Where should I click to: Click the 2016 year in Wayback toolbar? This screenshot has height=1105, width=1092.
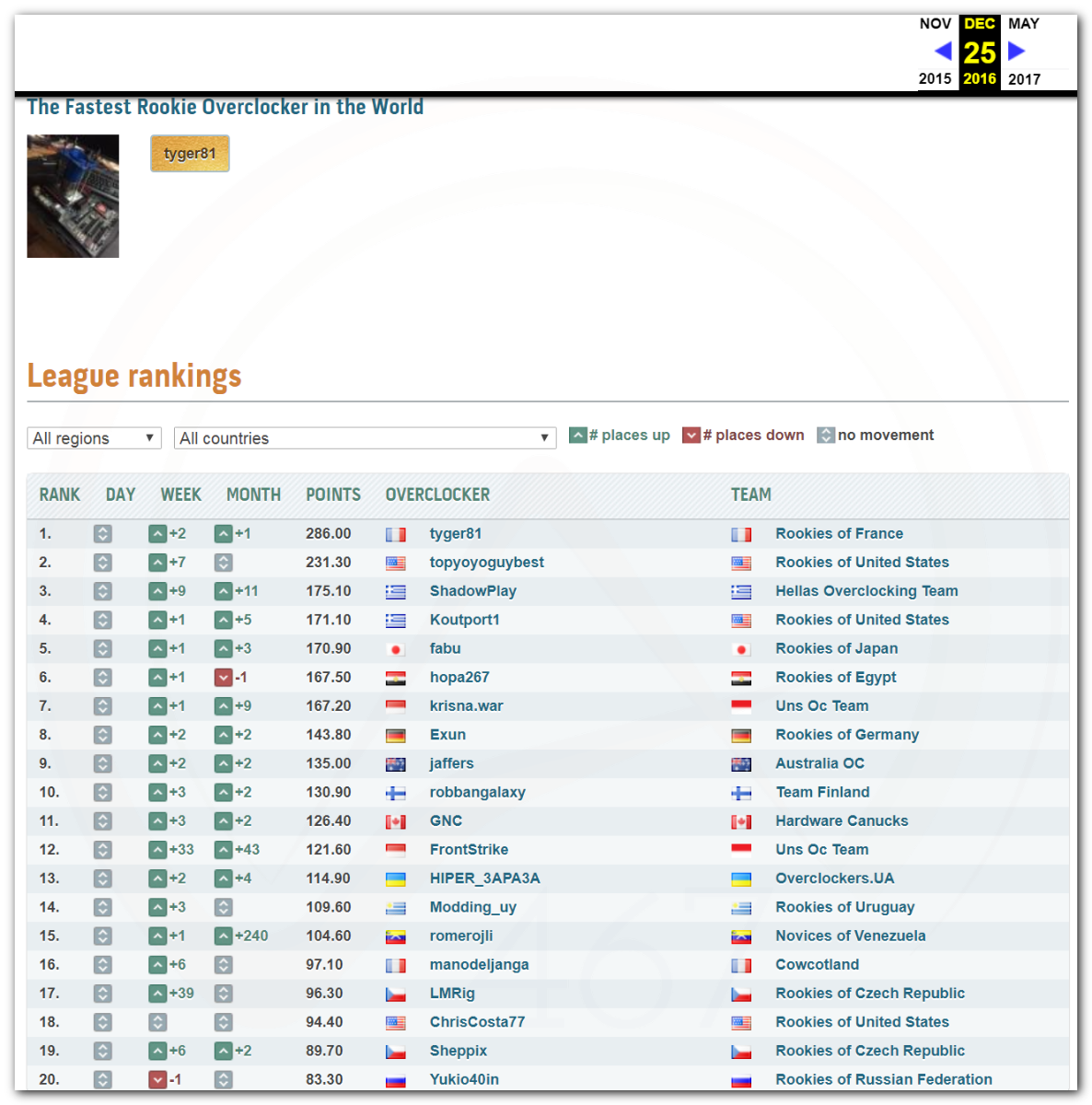(980, 79)
